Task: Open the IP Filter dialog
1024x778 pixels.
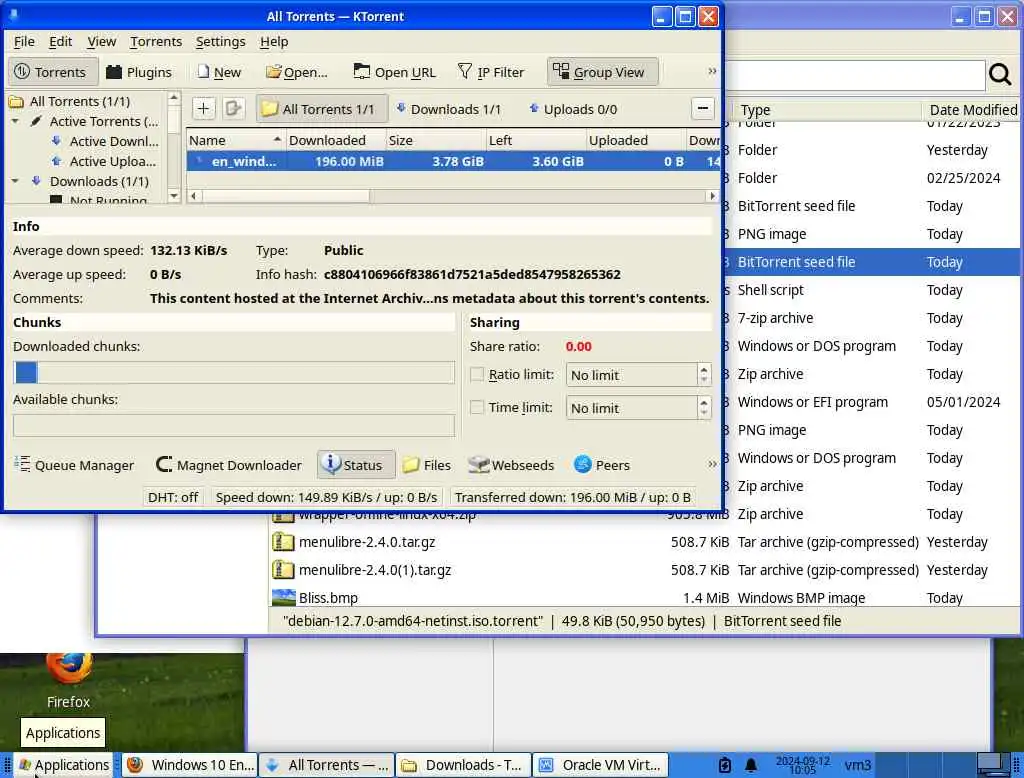Action: [x=491, y=72]
